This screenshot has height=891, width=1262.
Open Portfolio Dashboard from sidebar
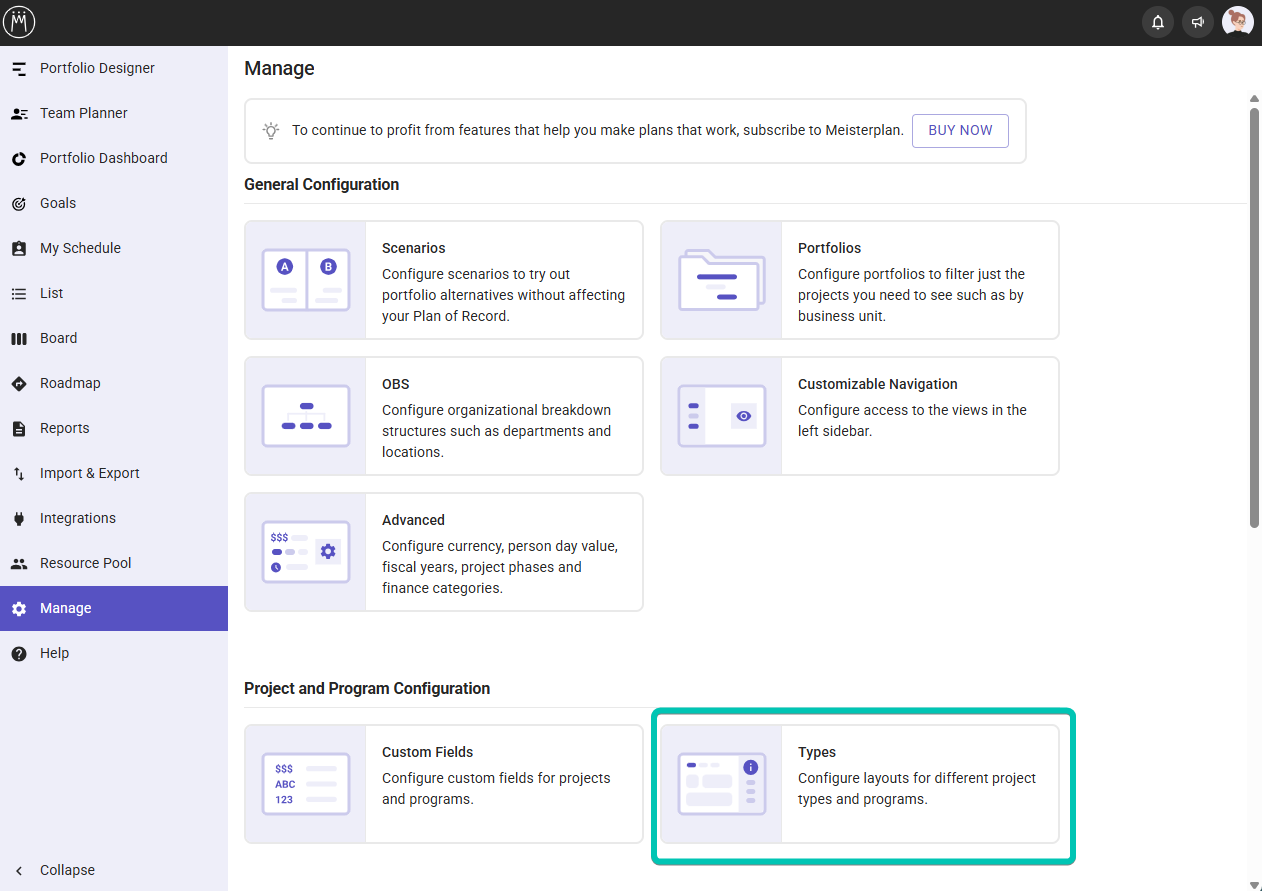point(103,158)
